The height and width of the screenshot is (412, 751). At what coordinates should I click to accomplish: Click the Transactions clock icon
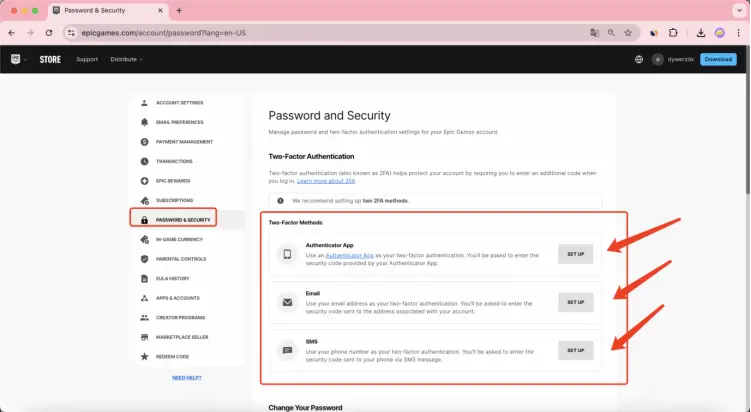(144, 161)
